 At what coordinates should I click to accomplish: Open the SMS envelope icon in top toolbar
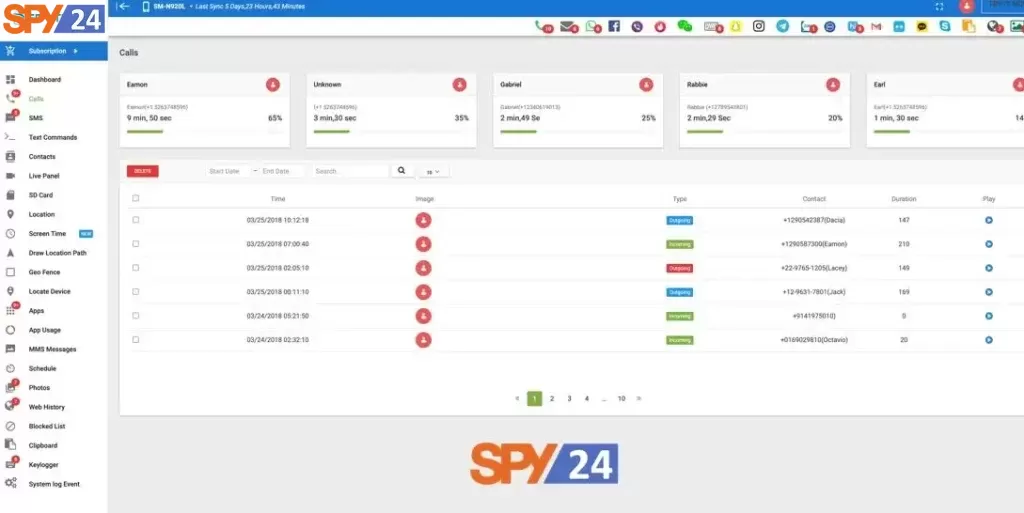click(x=568, y=27)
